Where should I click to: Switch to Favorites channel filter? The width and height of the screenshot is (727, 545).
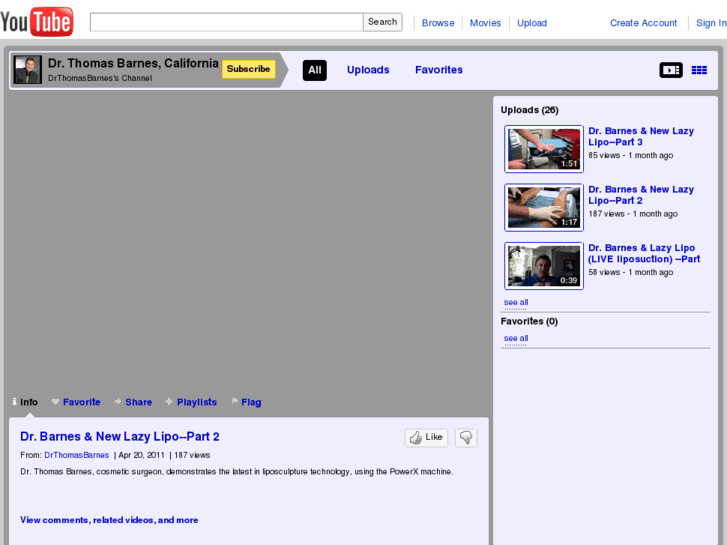coord(439,70)
